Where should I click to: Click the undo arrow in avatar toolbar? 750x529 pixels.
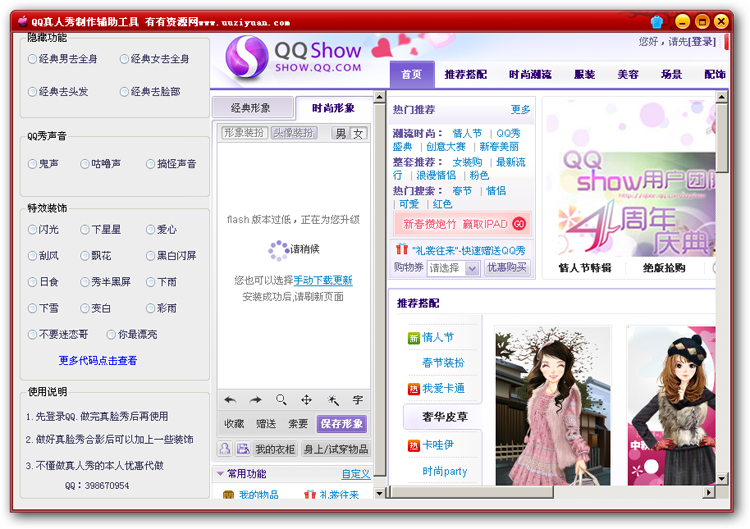pos(230,400)
